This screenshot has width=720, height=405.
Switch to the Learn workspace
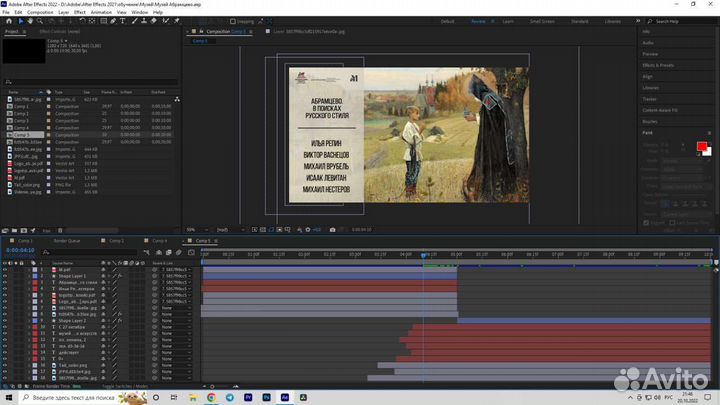[508, 22]
